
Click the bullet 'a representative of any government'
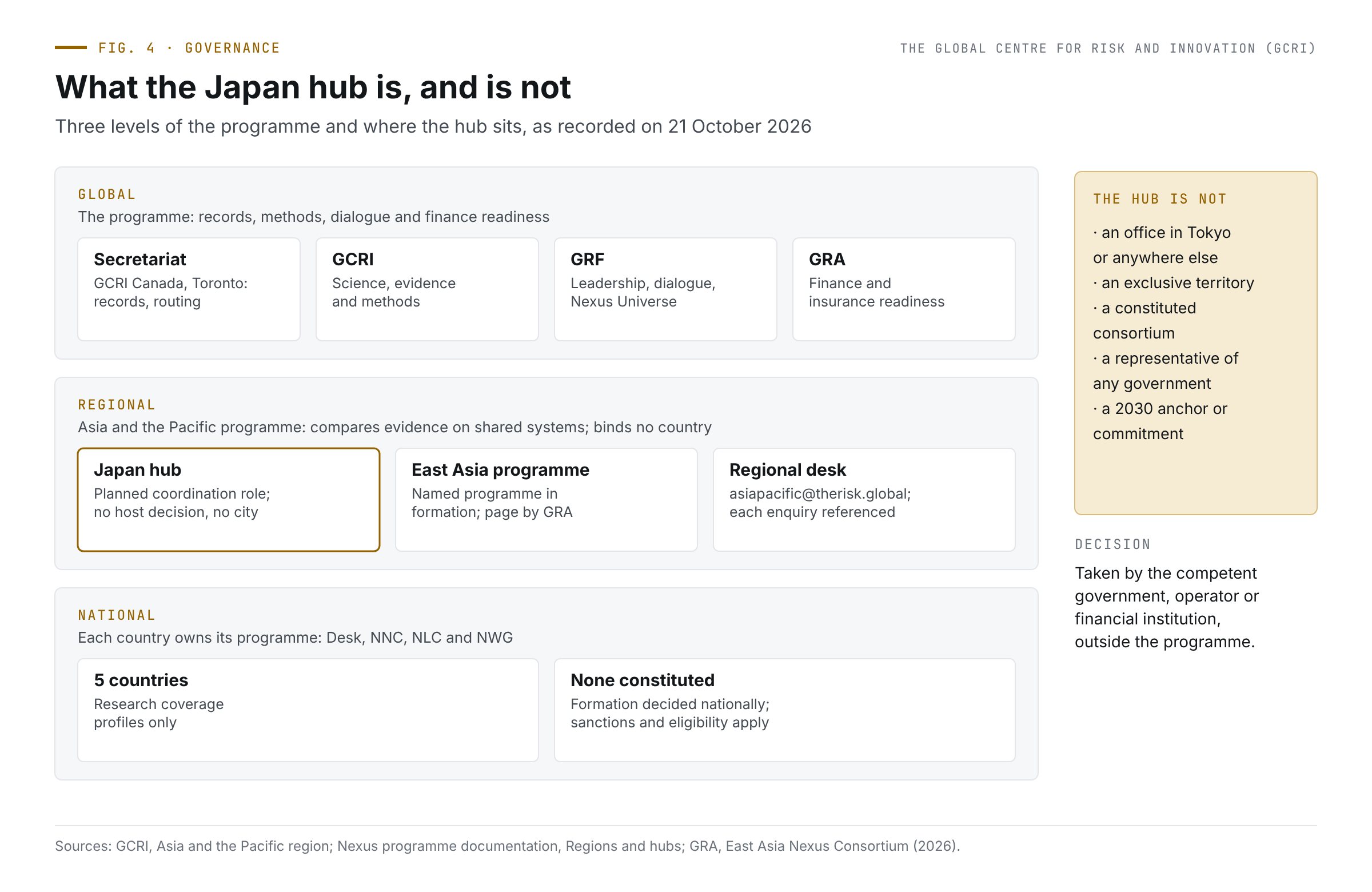click(1165, 371)
